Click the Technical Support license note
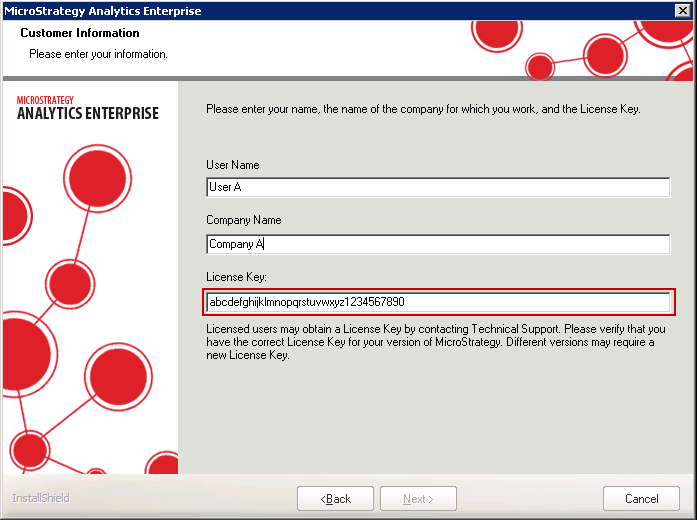Viewport: 697px width, 520px height. (430, 342)
